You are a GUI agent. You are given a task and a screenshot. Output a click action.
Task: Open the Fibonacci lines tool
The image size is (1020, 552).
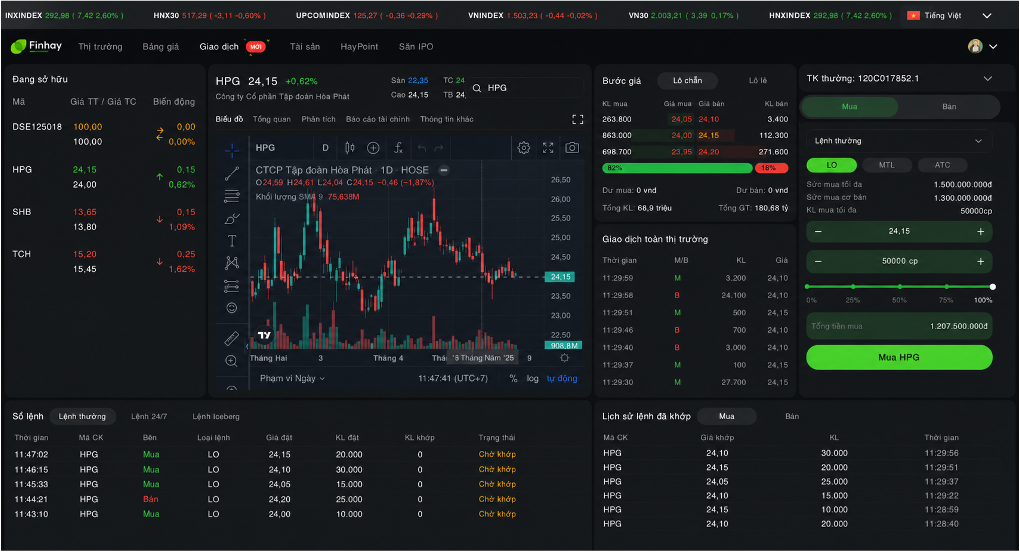coord(232,196)
